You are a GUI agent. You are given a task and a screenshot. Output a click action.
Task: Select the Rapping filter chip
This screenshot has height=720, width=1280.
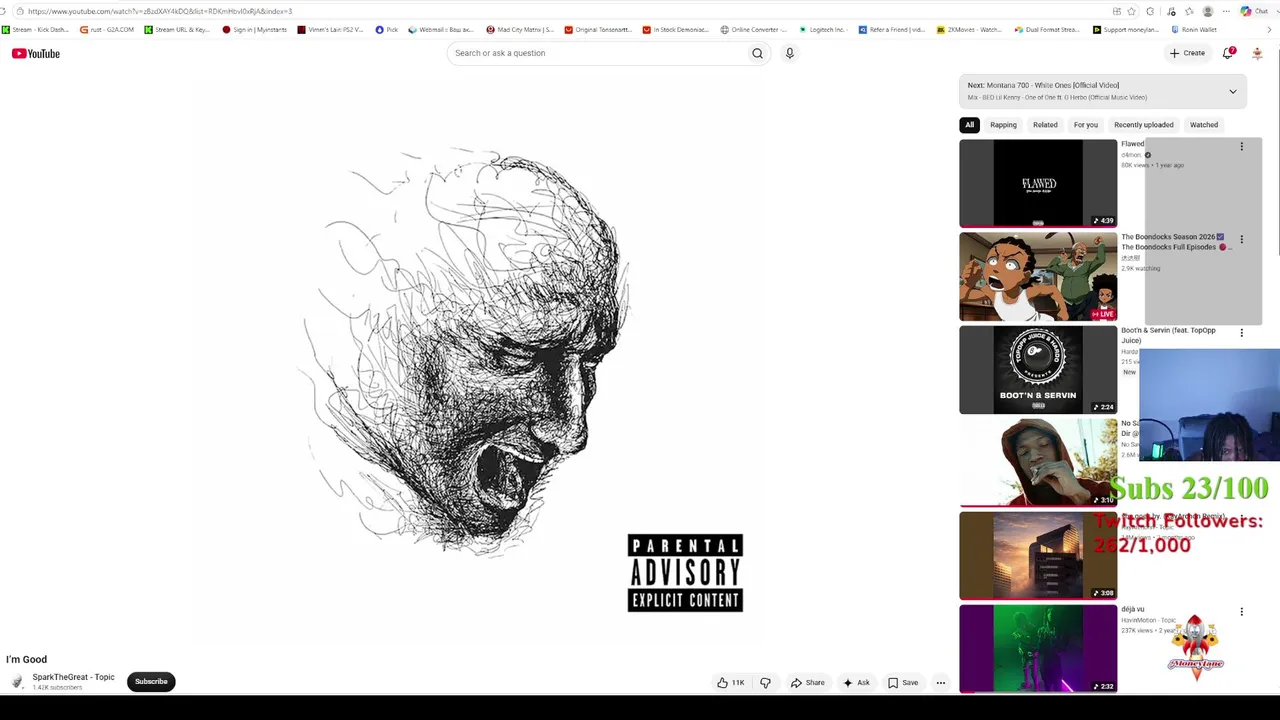coord(1003,125)
